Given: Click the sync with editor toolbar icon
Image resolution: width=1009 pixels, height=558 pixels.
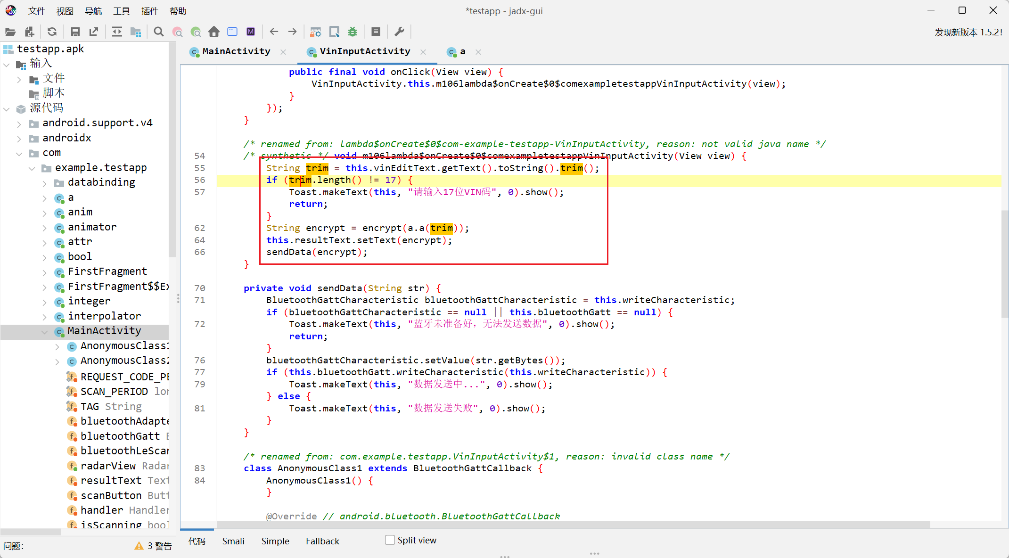Looking at the screenshot, I should (116, 32).
